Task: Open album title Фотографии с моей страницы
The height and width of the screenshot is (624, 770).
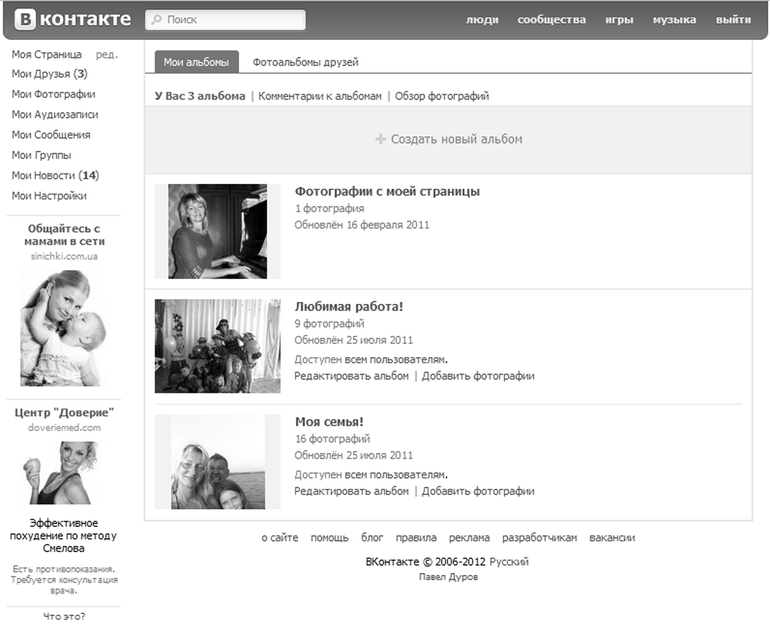Action: click(387, 191)
